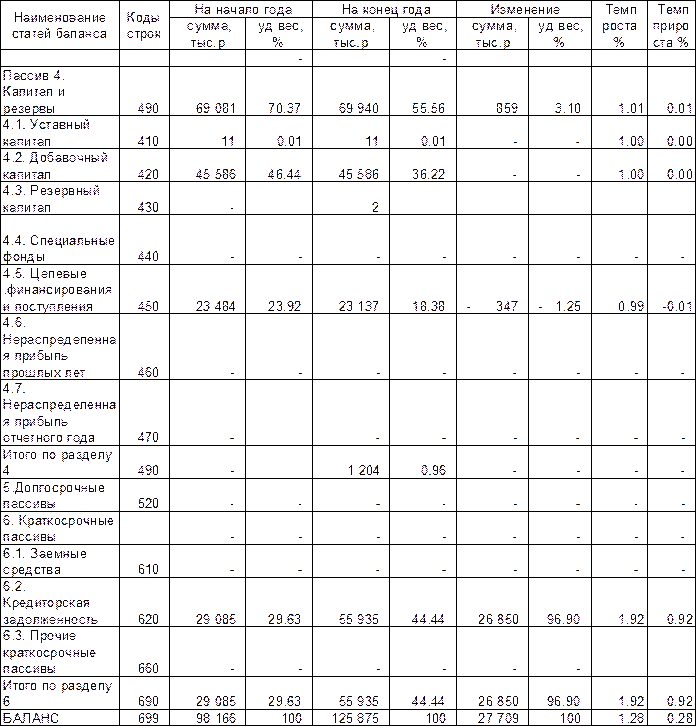Click the row label '6.1. Заемные средства'
The width and height of the screenshot is (696, 726).
coord(44,562)
